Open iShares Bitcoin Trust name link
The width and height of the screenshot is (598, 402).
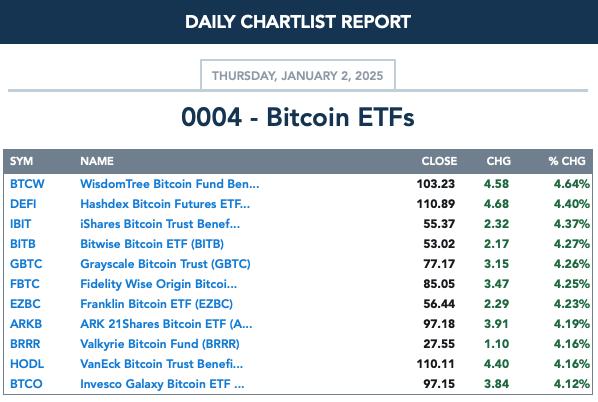[160, 224]
